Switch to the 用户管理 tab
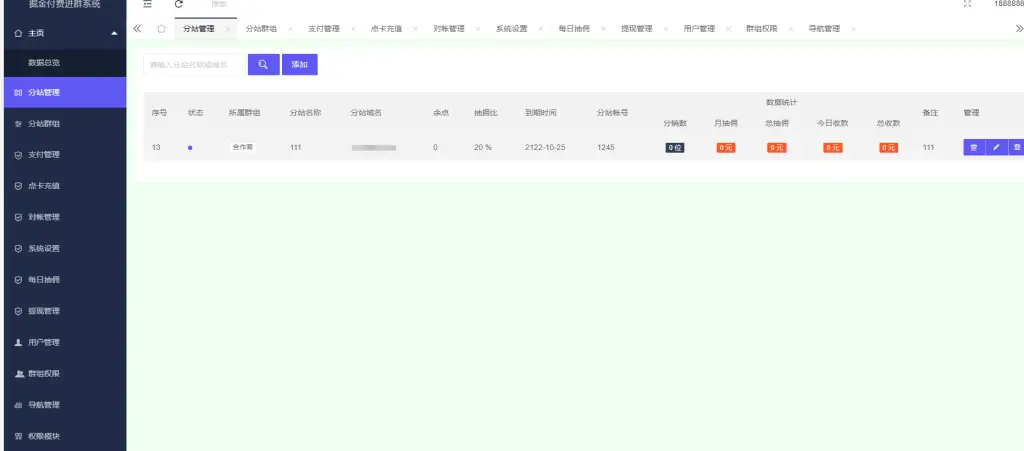 coord(699,29)
